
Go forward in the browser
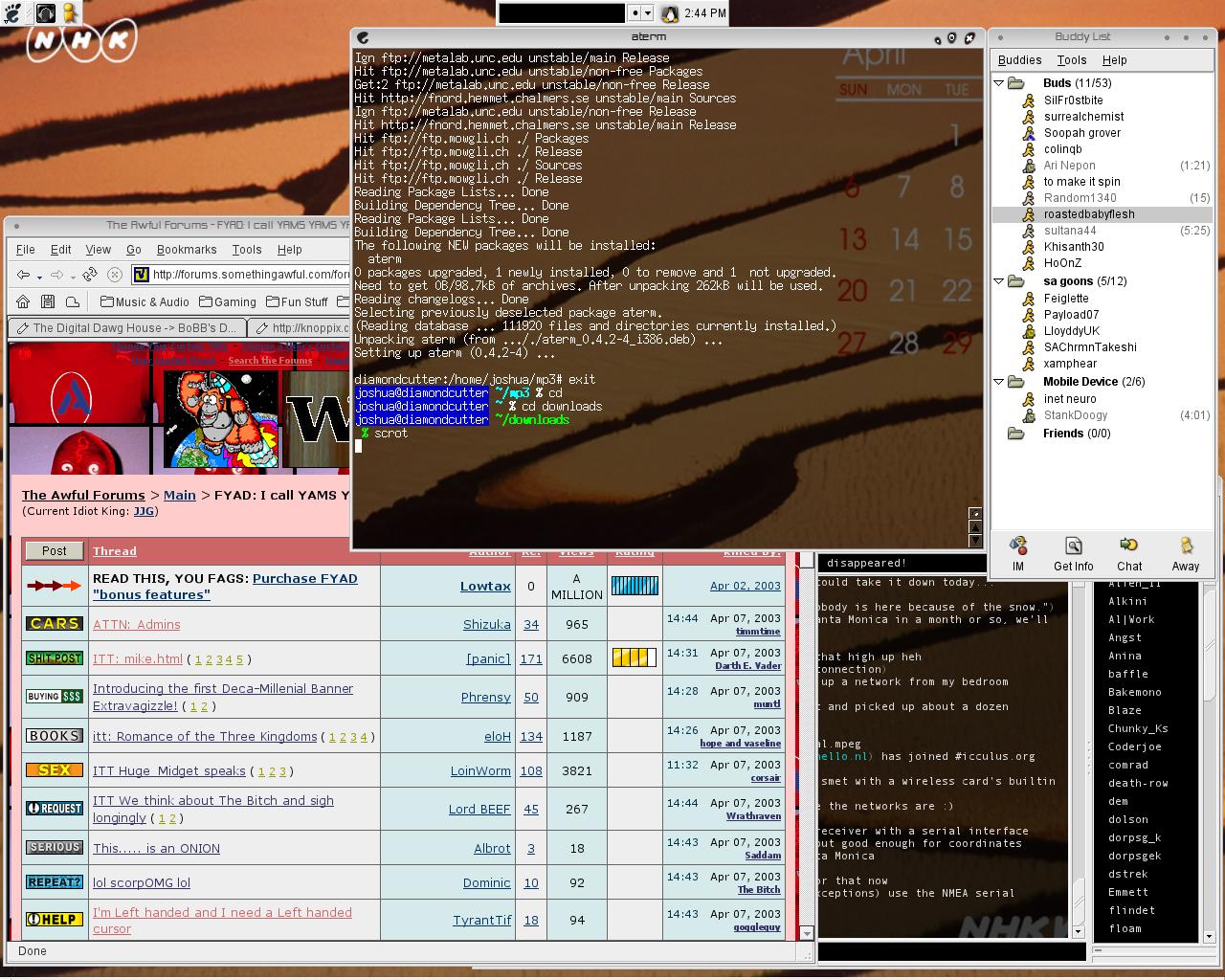pos(56,275)
